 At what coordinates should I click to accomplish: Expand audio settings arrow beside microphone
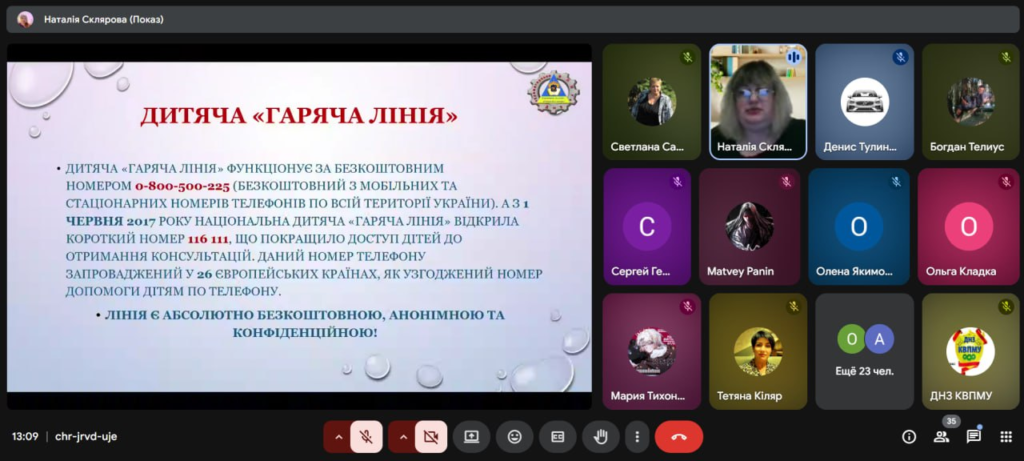pos(338,437)
